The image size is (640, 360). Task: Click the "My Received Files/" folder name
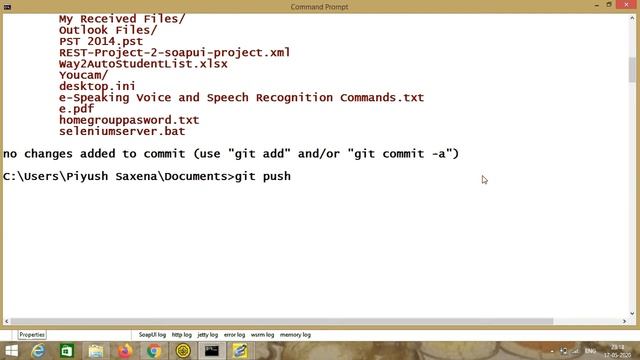122,19
